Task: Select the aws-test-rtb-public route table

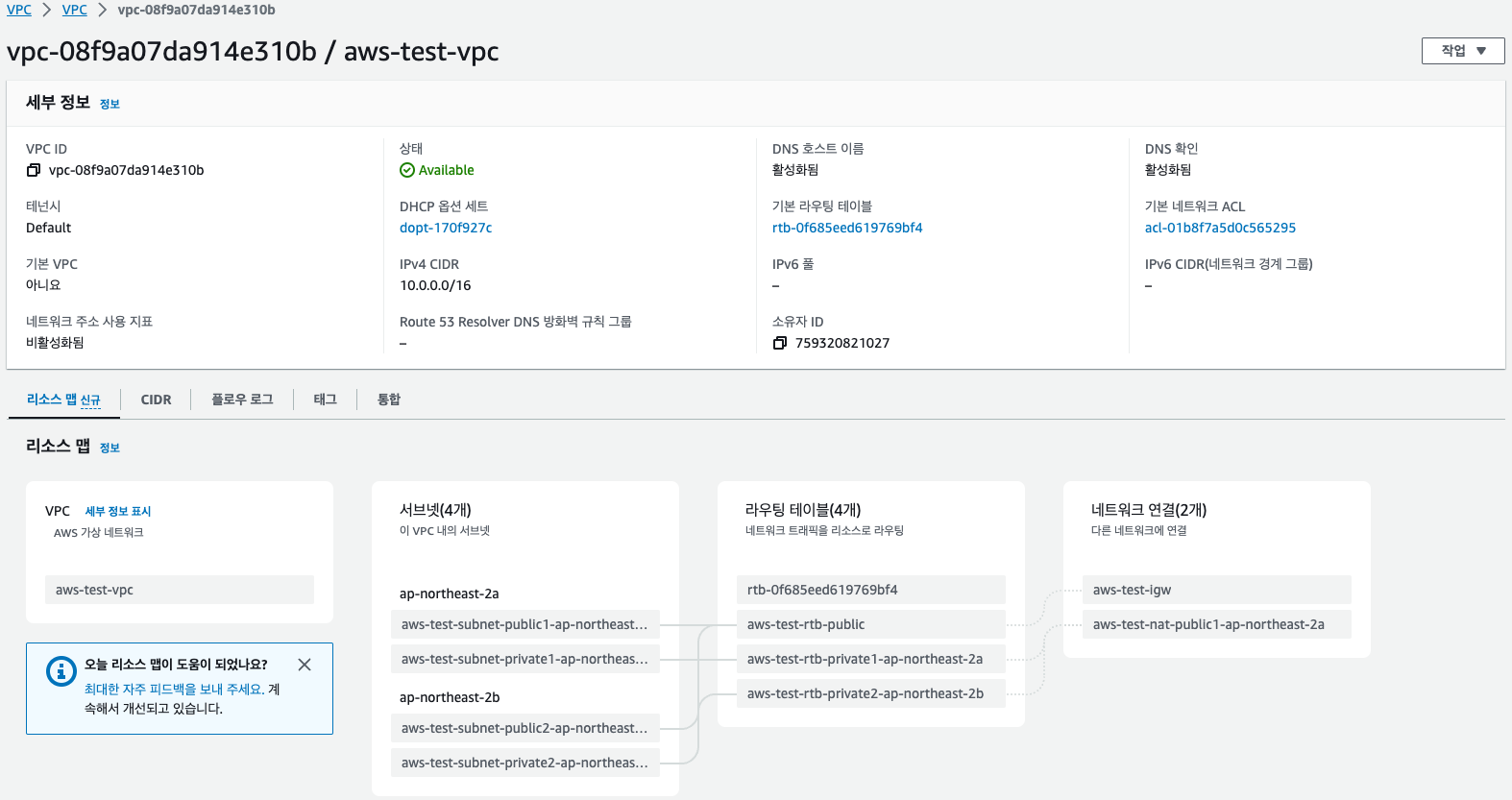Action: (870, 624)
